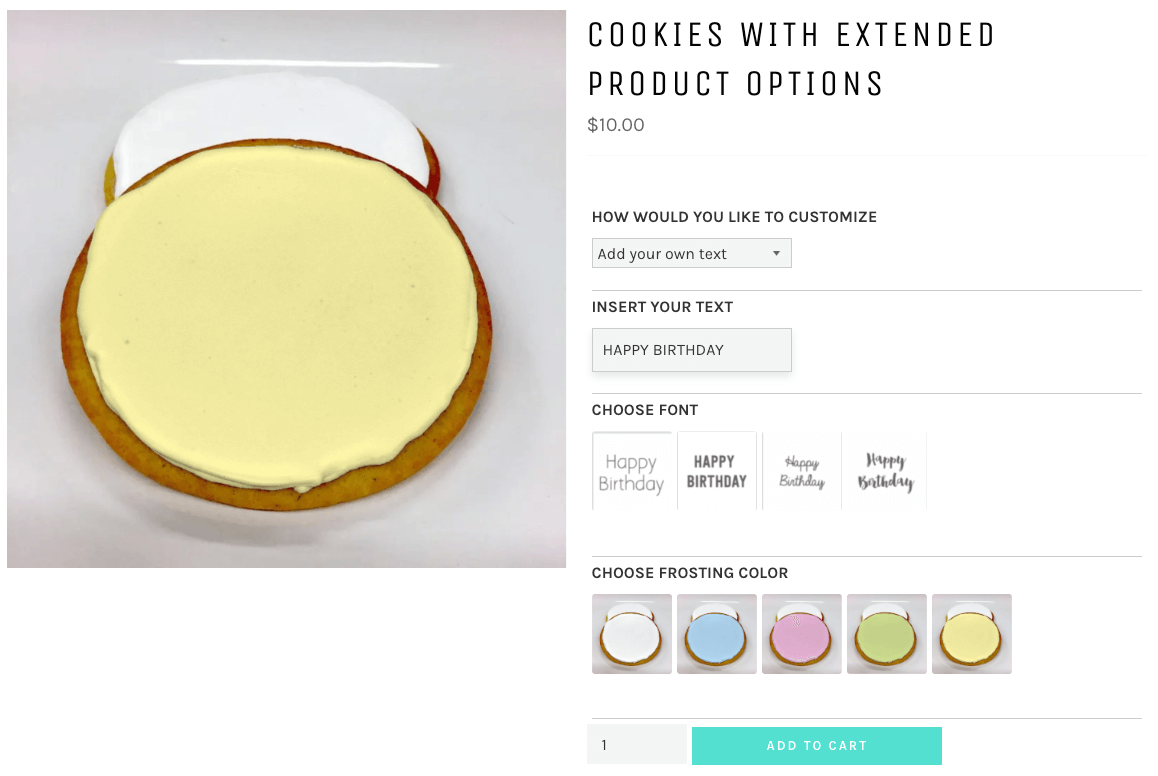
Task: Pick the pink frosting cookie swatch
Action: 802,634
